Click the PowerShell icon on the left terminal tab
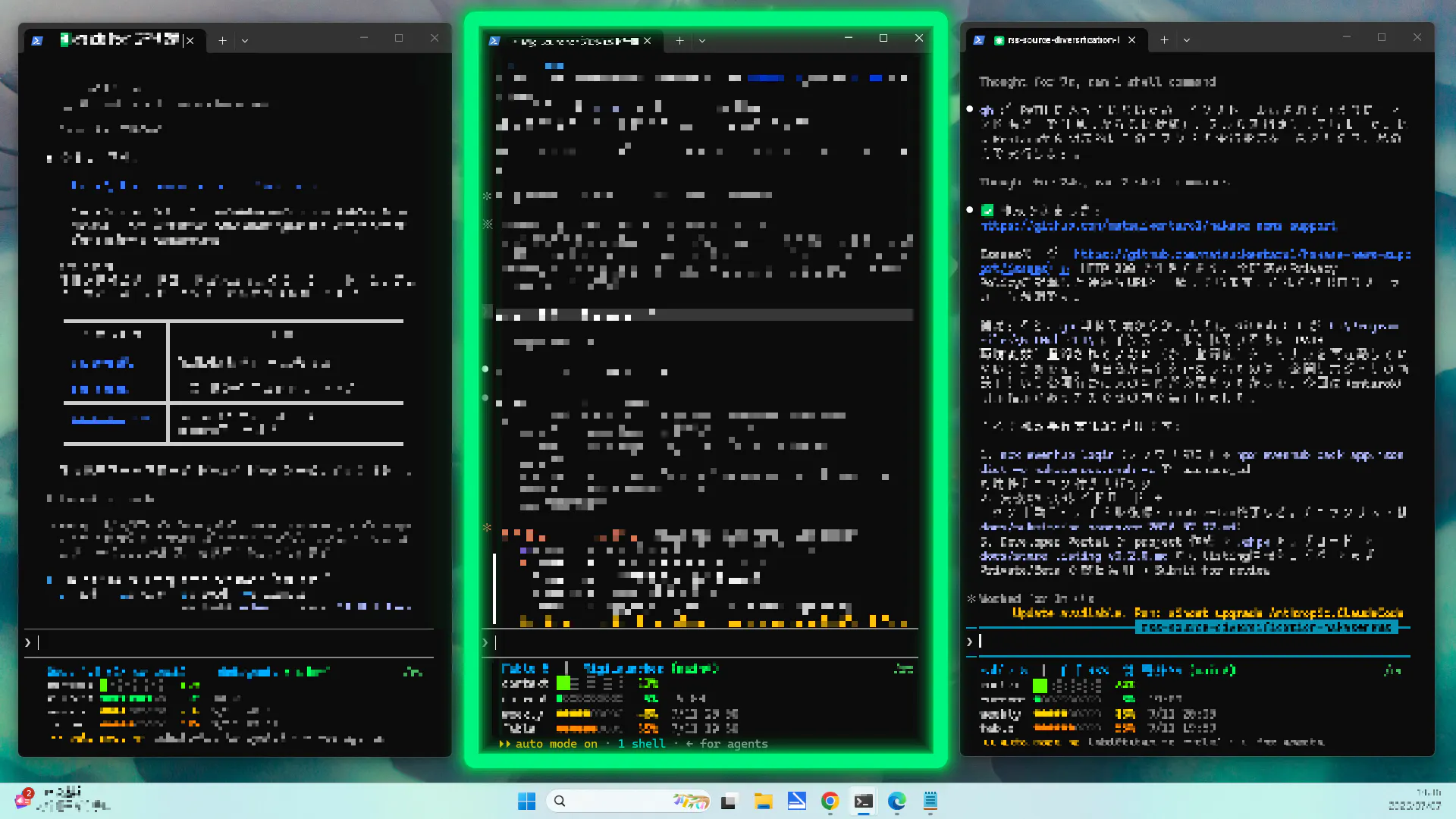Screen dimensions: 1456x819 (37, 41)
